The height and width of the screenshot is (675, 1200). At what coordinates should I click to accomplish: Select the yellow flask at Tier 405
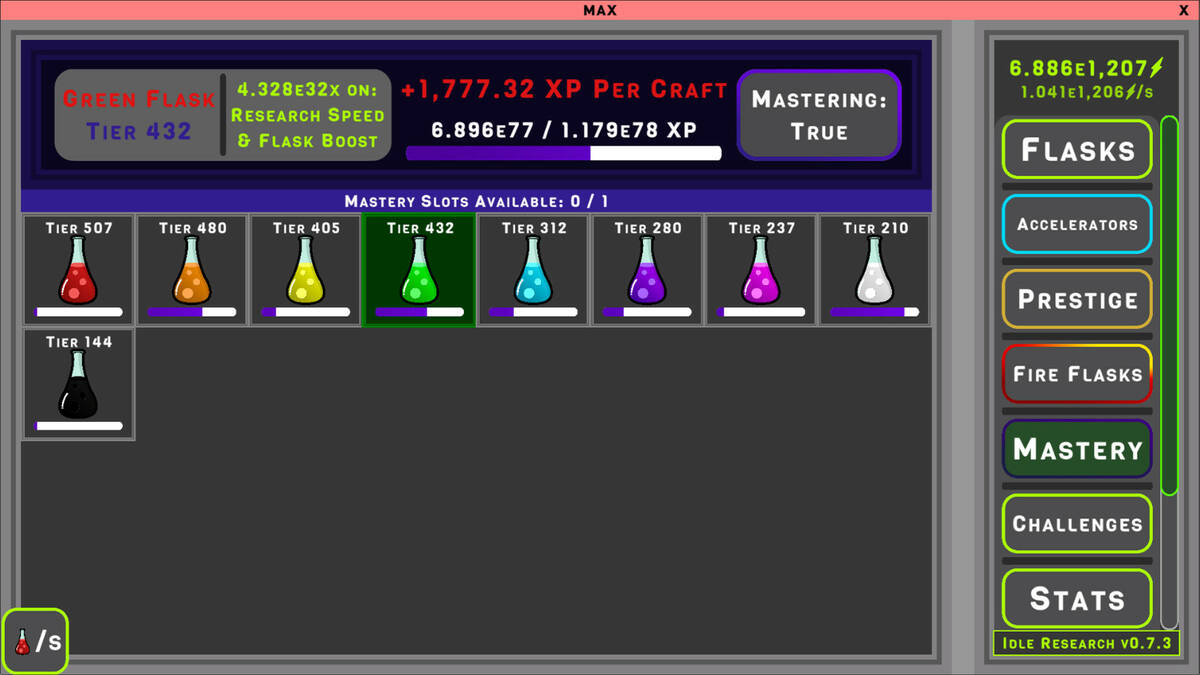(x=306, y=270)
